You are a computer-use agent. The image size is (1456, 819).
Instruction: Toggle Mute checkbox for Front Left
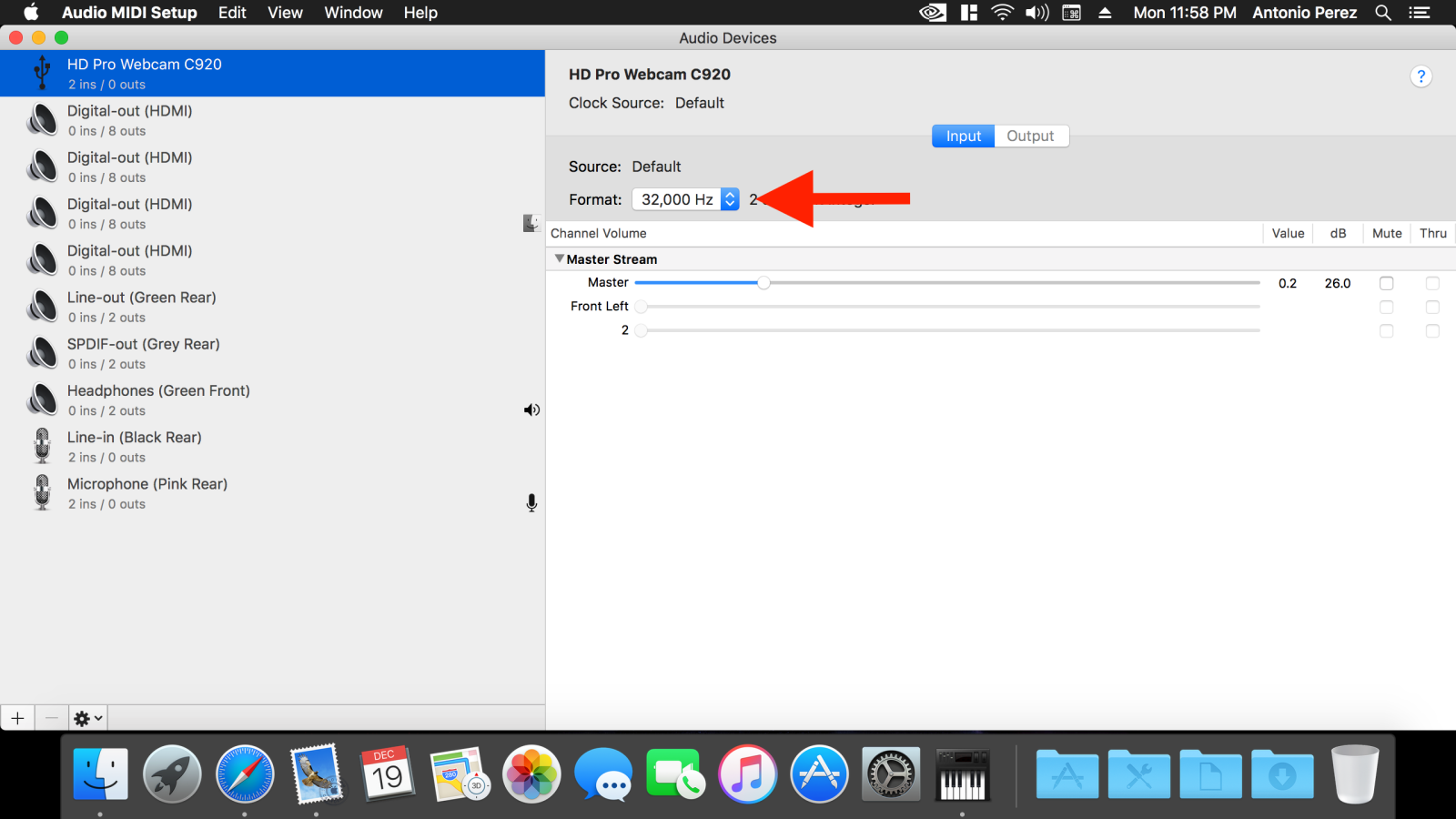(1386, 307)
